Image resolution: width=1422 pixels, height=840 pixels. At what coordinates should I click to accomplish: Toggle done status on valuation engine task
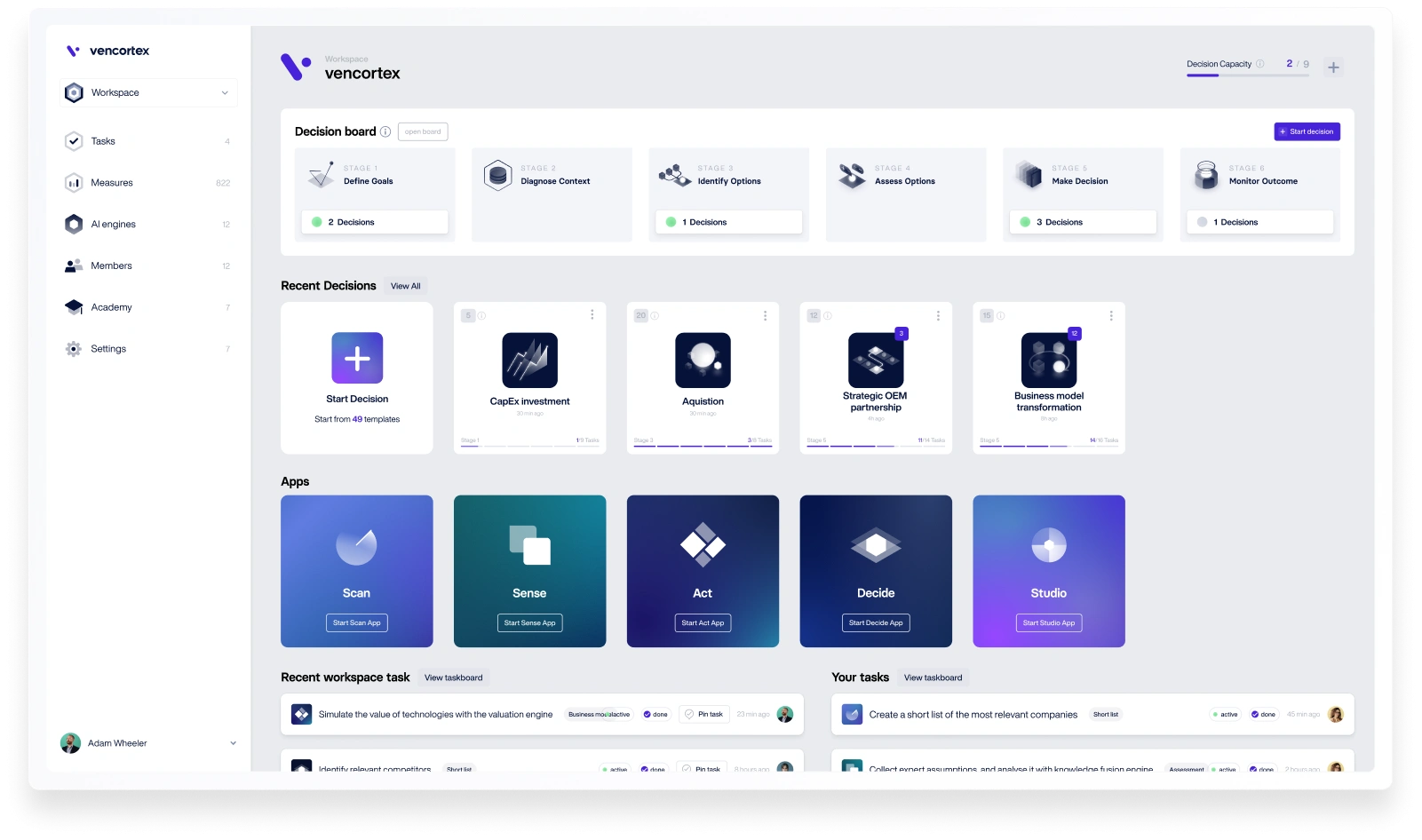pos(655,714)
